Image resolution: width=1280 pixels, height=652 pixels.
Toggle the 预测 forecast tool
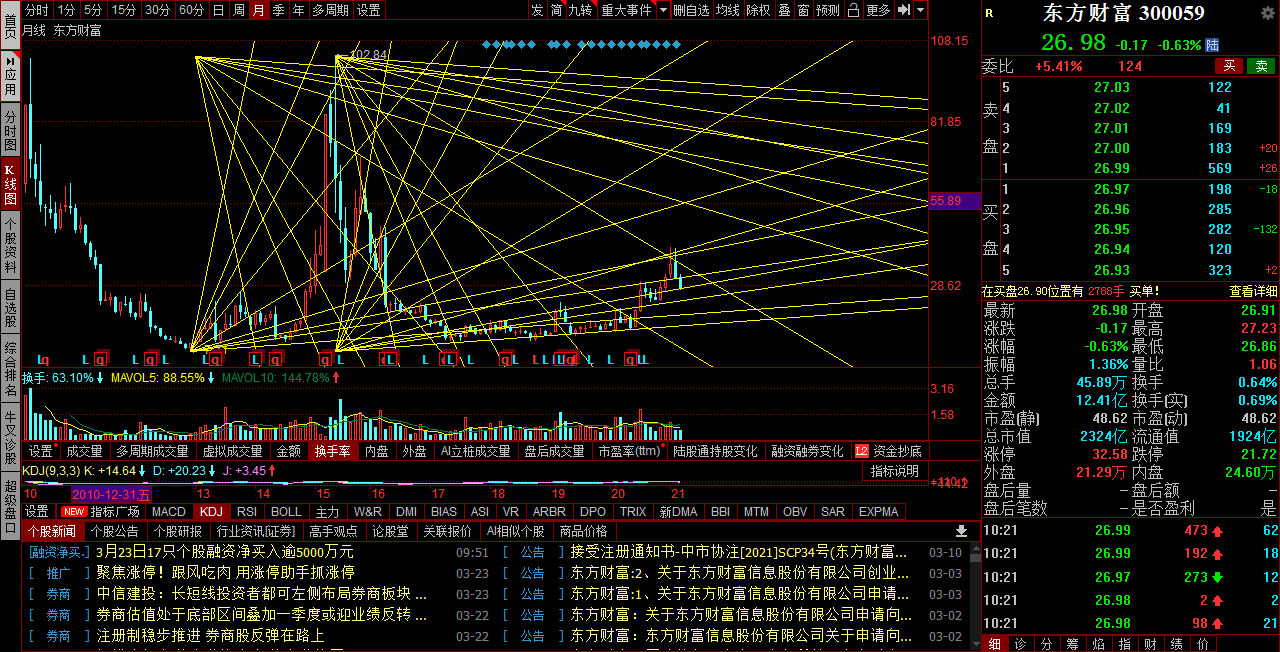829,10
